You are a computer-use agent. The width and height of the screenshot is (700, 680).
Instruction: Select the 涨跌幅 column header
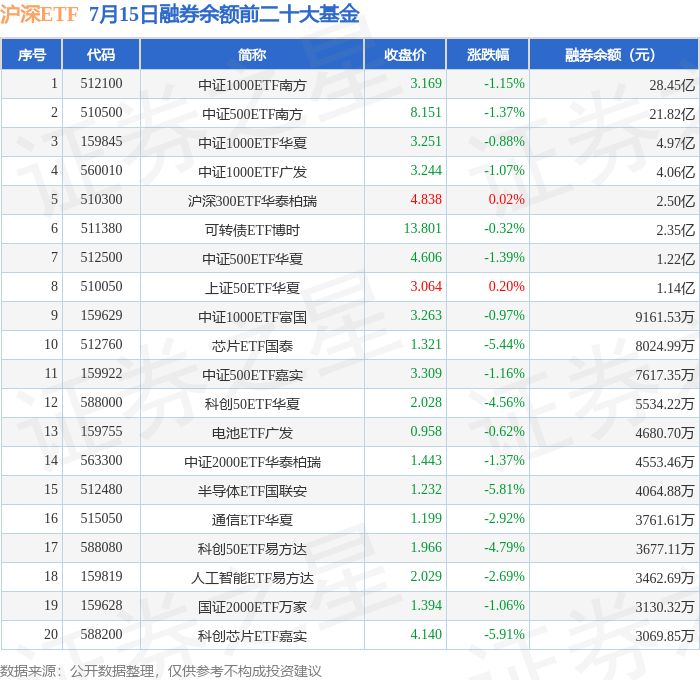[488, 54]
